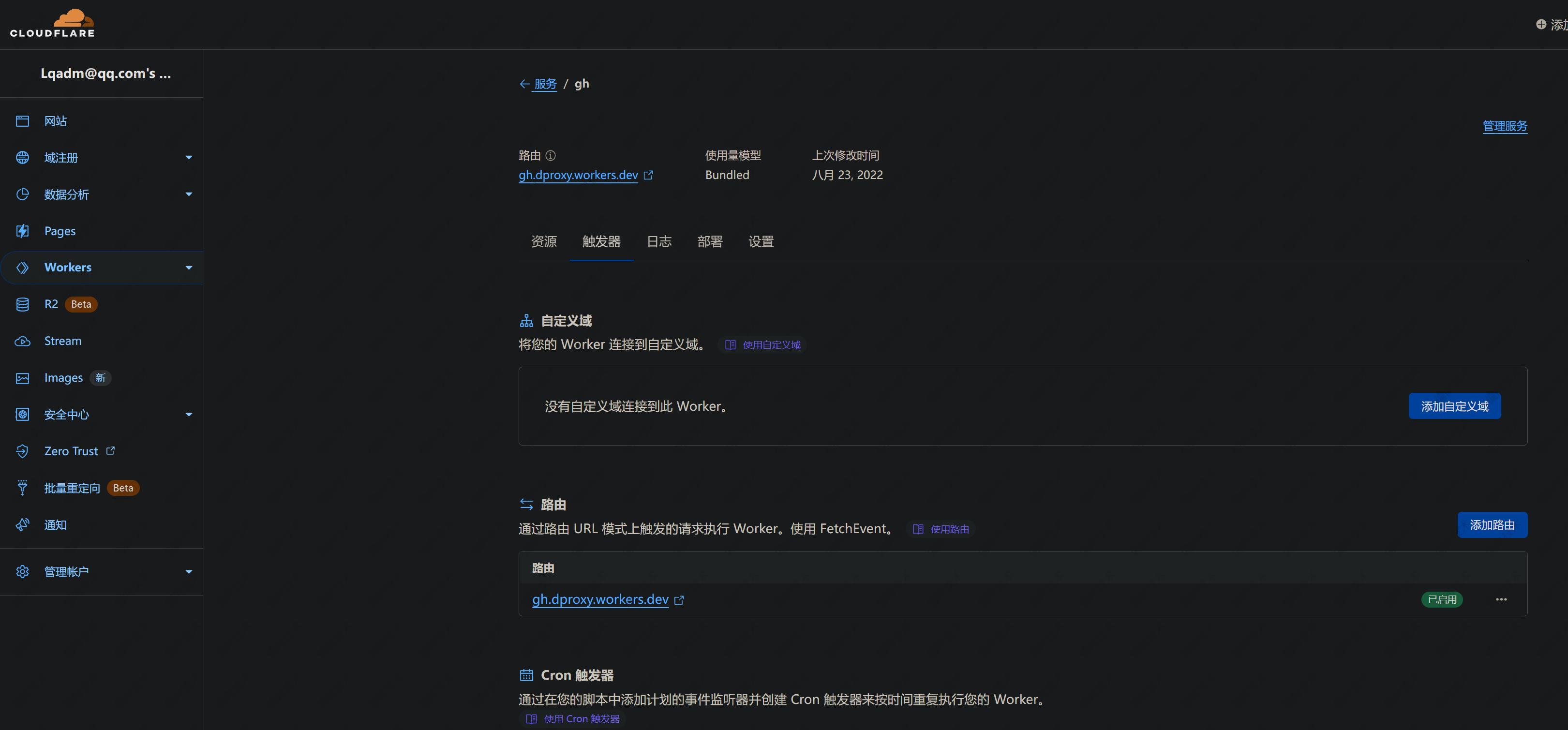1568x730 pixels.
Task: Click the Beta badge next to 批量重定向
Action: pos(123,488)
